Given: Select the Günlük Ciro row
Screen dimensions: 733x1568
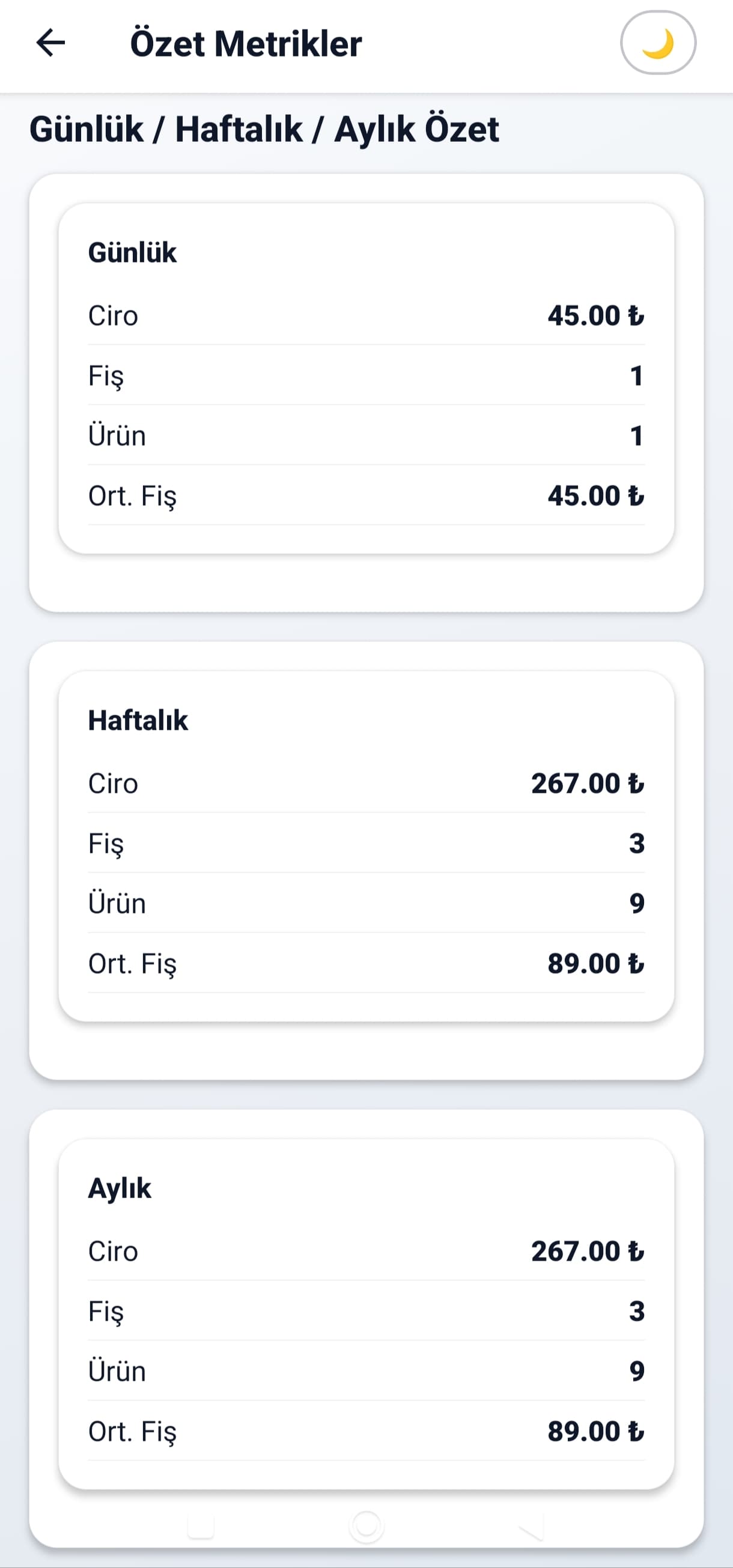Looking at the screenshot, I should 366,315.
